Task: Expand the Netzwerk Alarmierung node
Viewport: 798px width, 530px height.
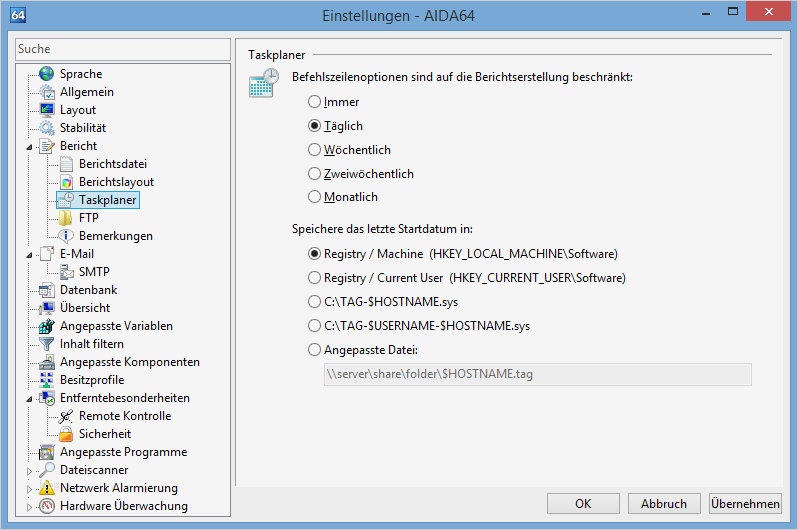Action: [30, 489]
